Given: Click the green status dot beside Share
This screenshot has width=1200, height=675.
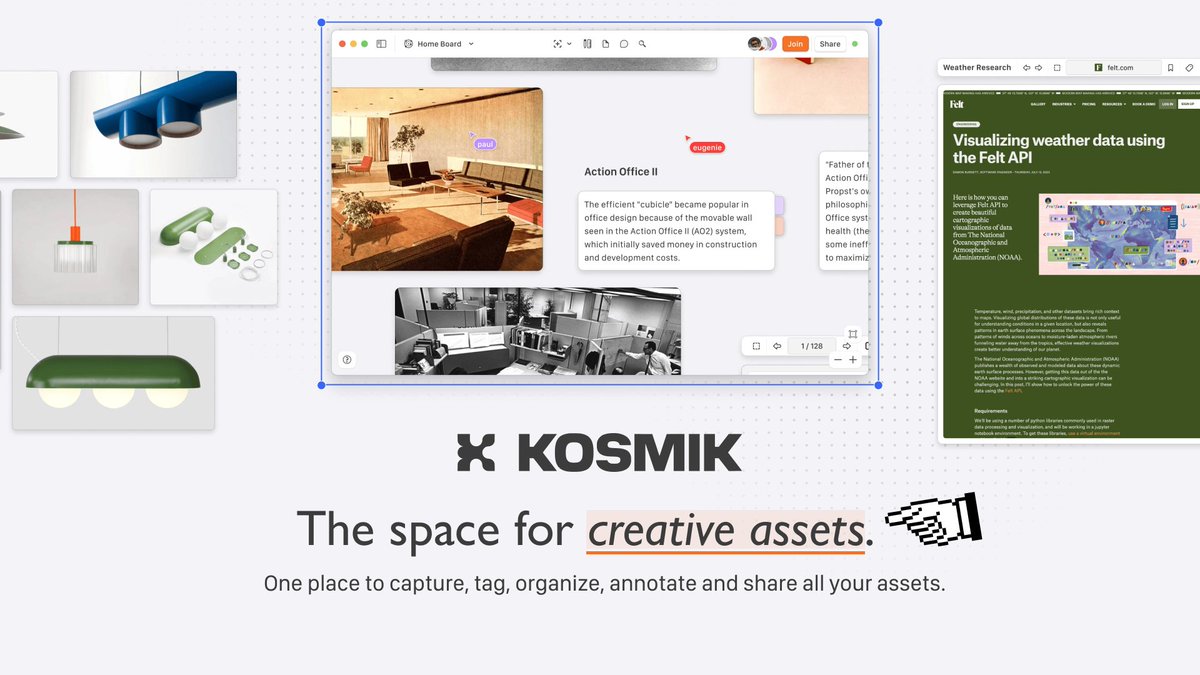Looking at the screenshot, I should [x=855, y=43].
